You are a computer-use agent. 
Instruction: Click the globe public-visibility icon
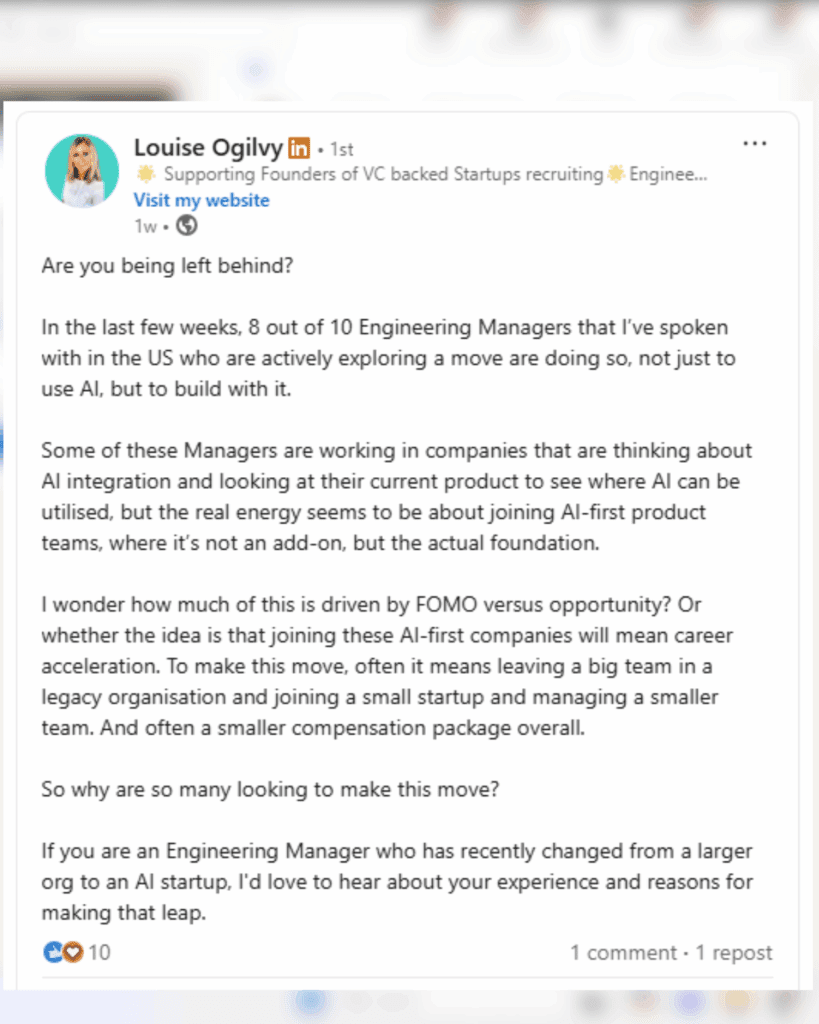186,226
